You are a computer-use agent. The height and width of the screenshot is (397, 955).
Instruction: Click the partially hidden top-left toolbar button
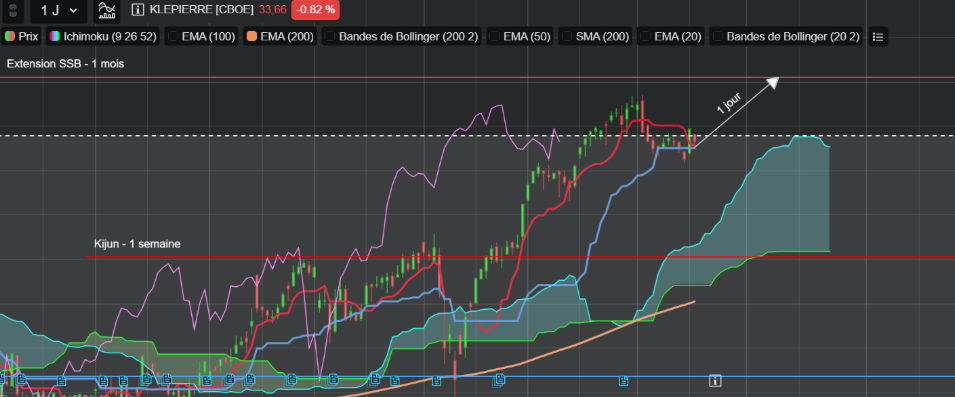tap(13, 10)
